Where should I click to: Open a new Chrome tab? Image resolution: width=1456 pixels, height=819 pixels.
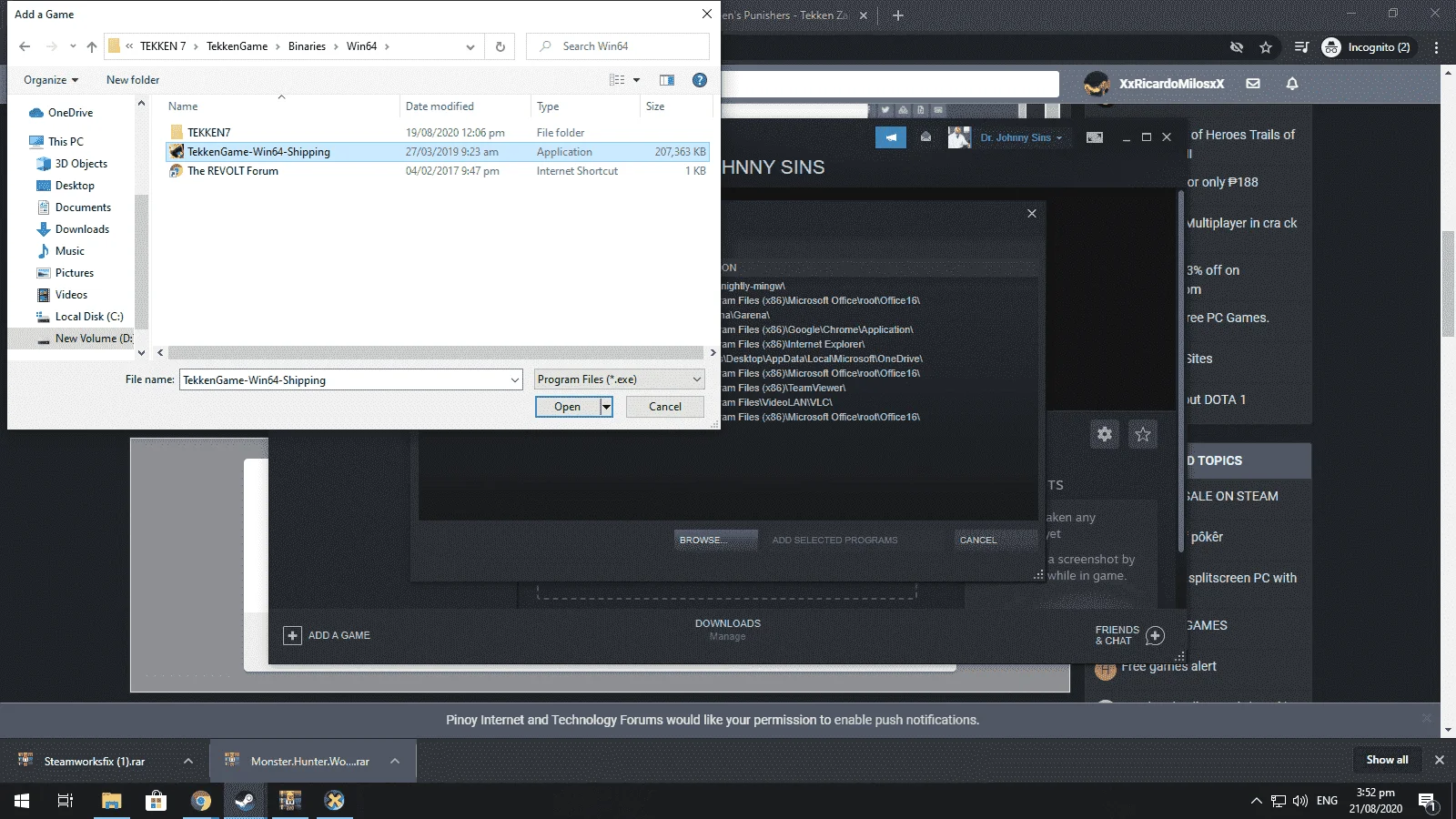click(897, 15)
